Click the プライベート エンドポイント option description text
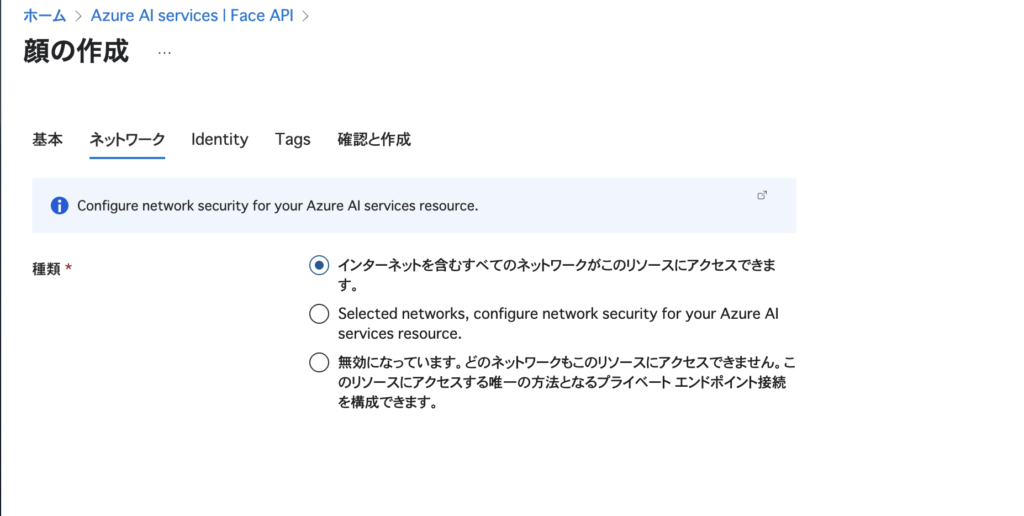The height and width of the screenshot is (516, 1024). 566,382
